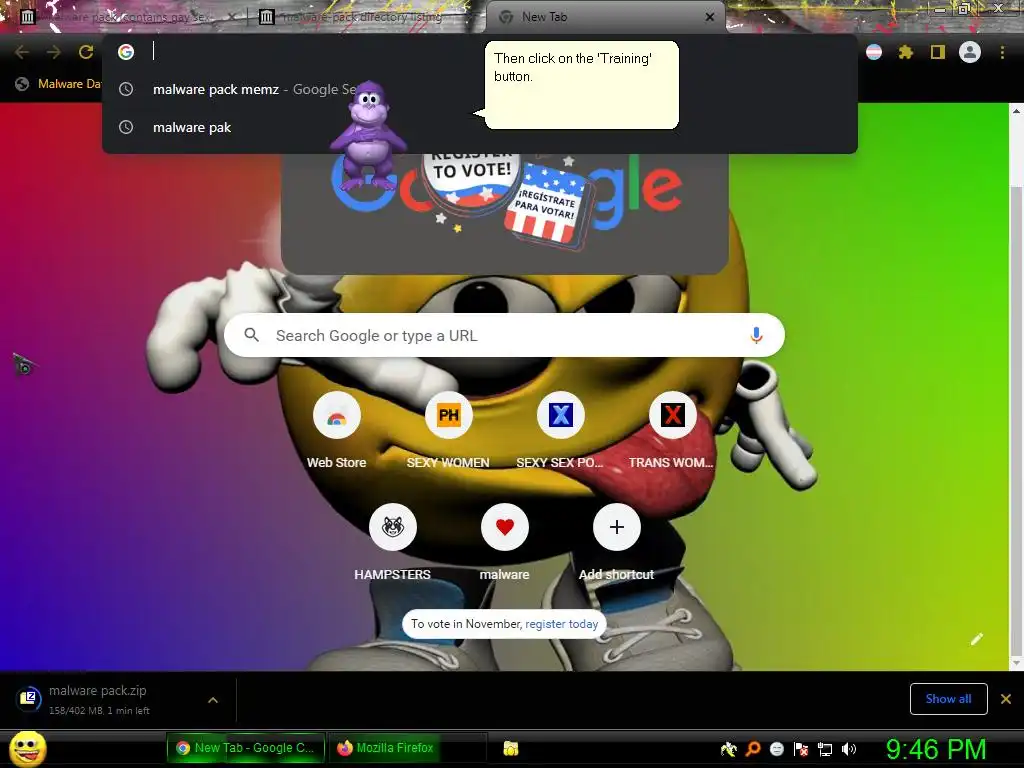Viewport: 1024px width, 768px height.
Task: Click the scrollbar up arrow
Action: pyautogui.click(x=1016, y=110)
